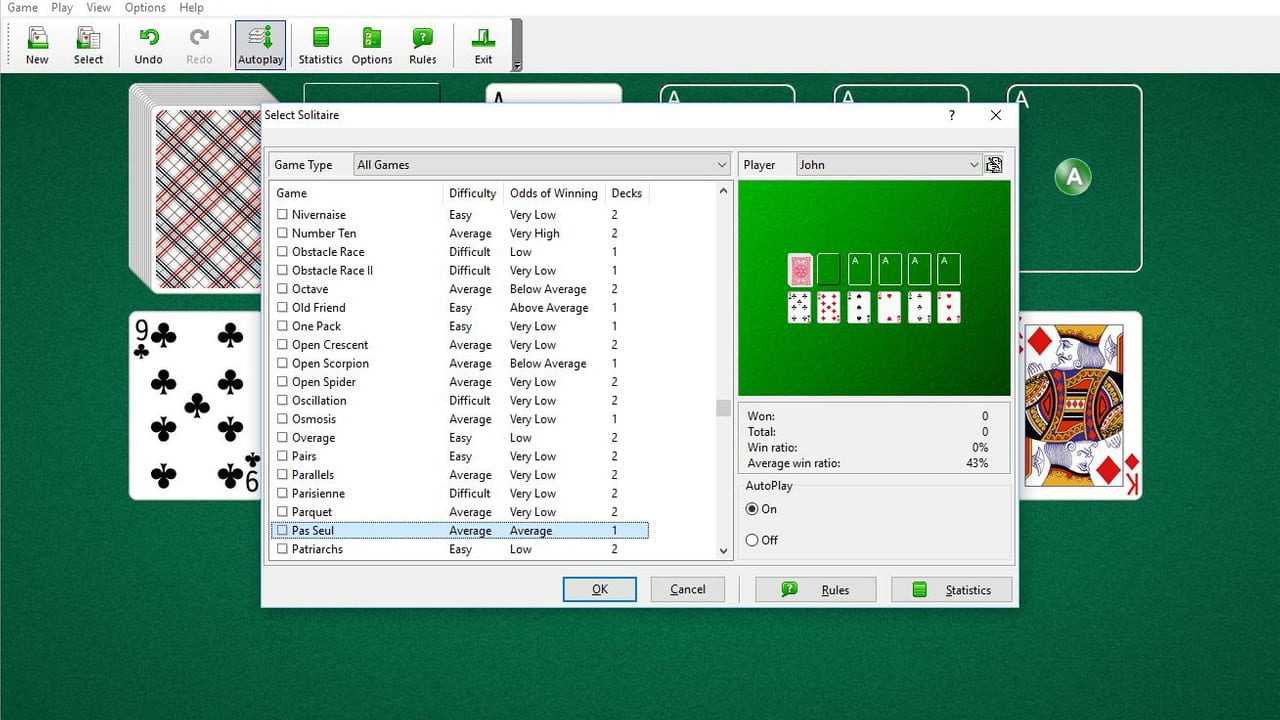Redo the move from toolbar
The width and height of the screenshot is (1280, 720).
[x=199, y=46]
